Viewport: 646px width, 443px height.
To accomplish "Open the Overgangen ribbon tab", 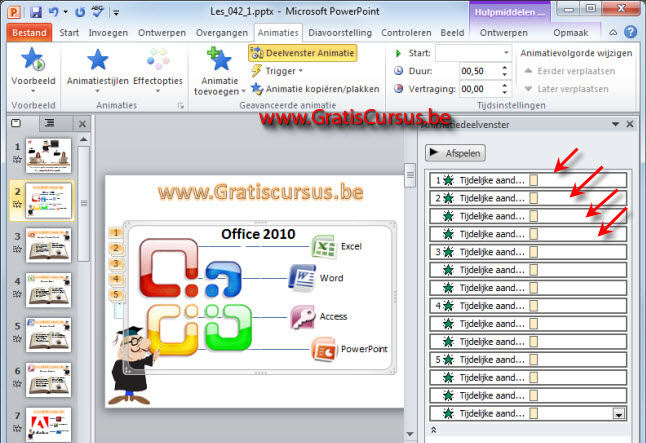I will pos(222,33).
